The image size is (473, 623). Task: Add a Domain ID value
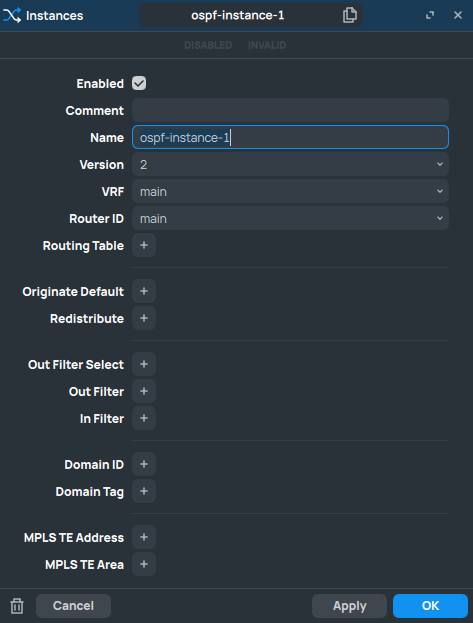pyautogui.click(x=144, y=464)
